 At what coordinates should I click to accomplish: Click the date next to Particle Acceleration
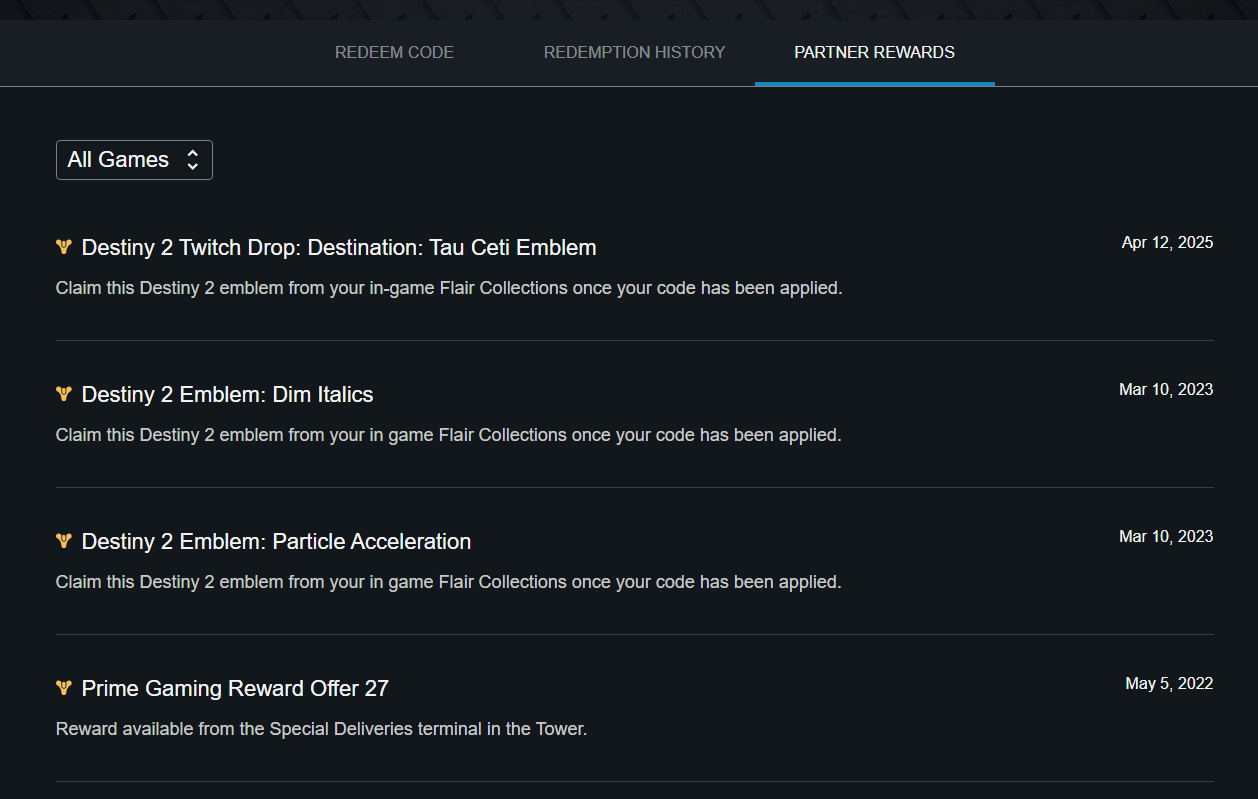1166,536
